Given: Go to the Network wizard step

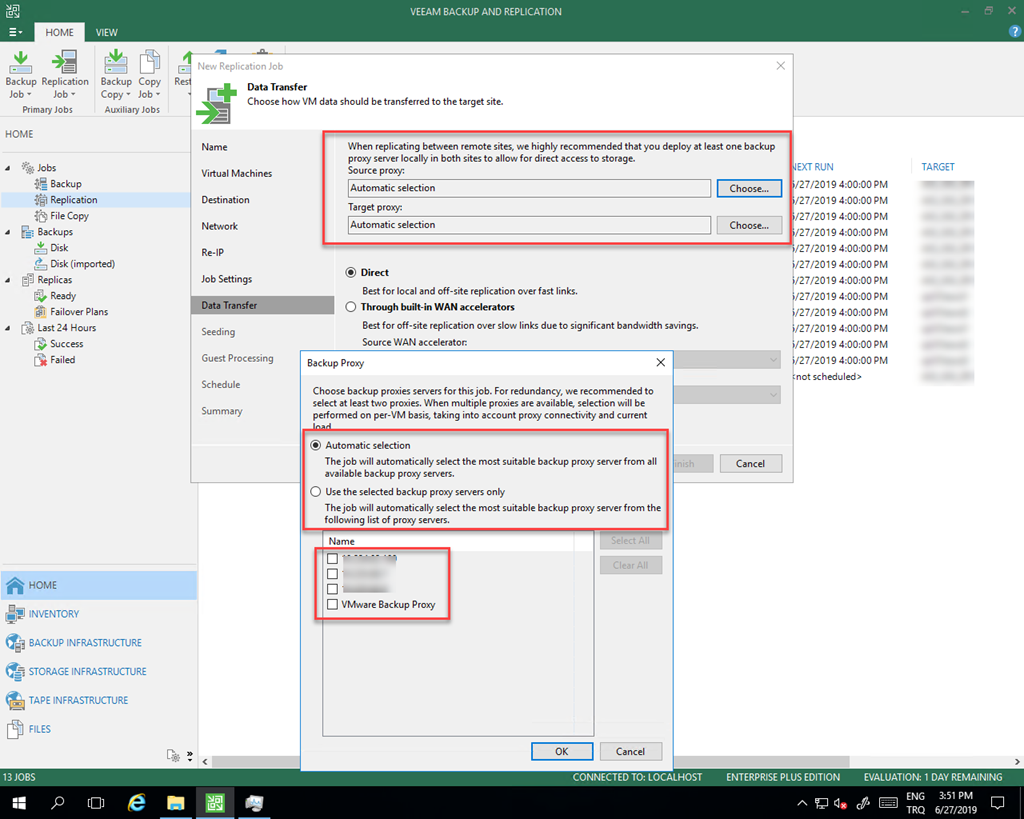Looking at the screenshot, I should coord(219,226).
